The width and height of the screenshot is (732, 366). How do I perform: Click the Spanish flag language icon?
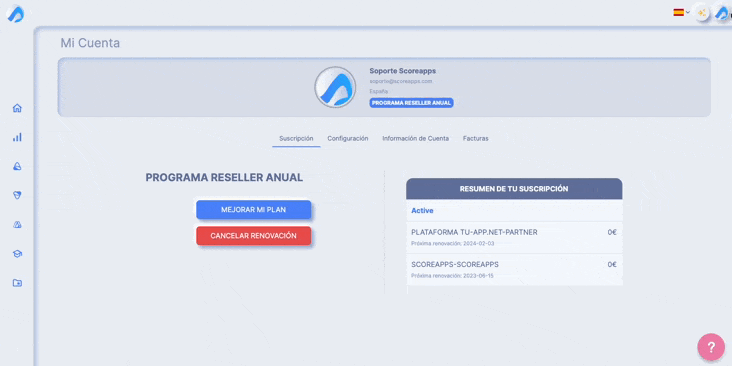pyautogui.click(x=678, y=13)
